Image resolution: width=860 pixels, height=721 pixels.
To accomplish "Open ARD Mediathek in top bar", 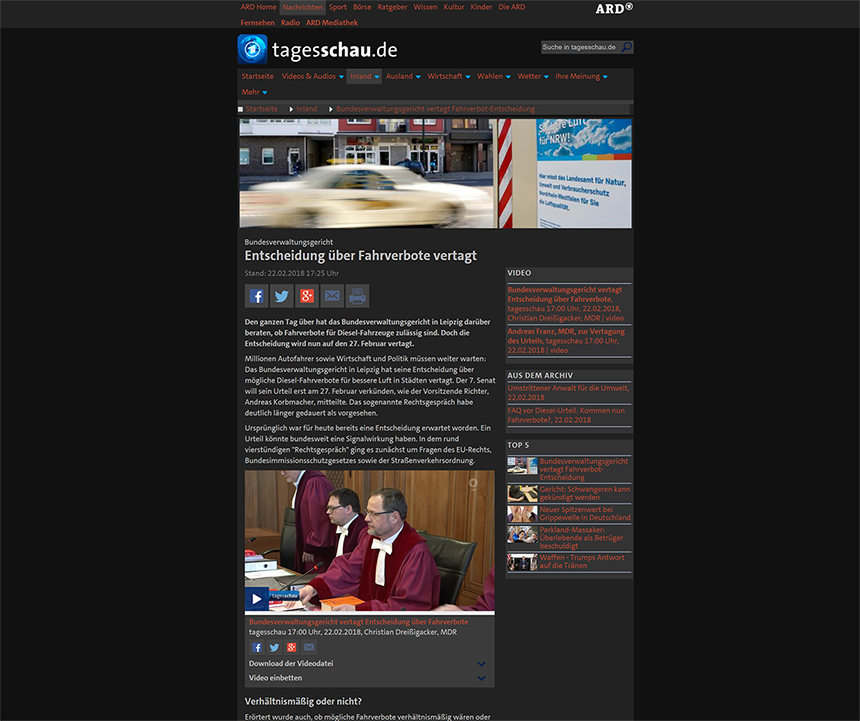I will pyautogui.click(x=332, y=22).
